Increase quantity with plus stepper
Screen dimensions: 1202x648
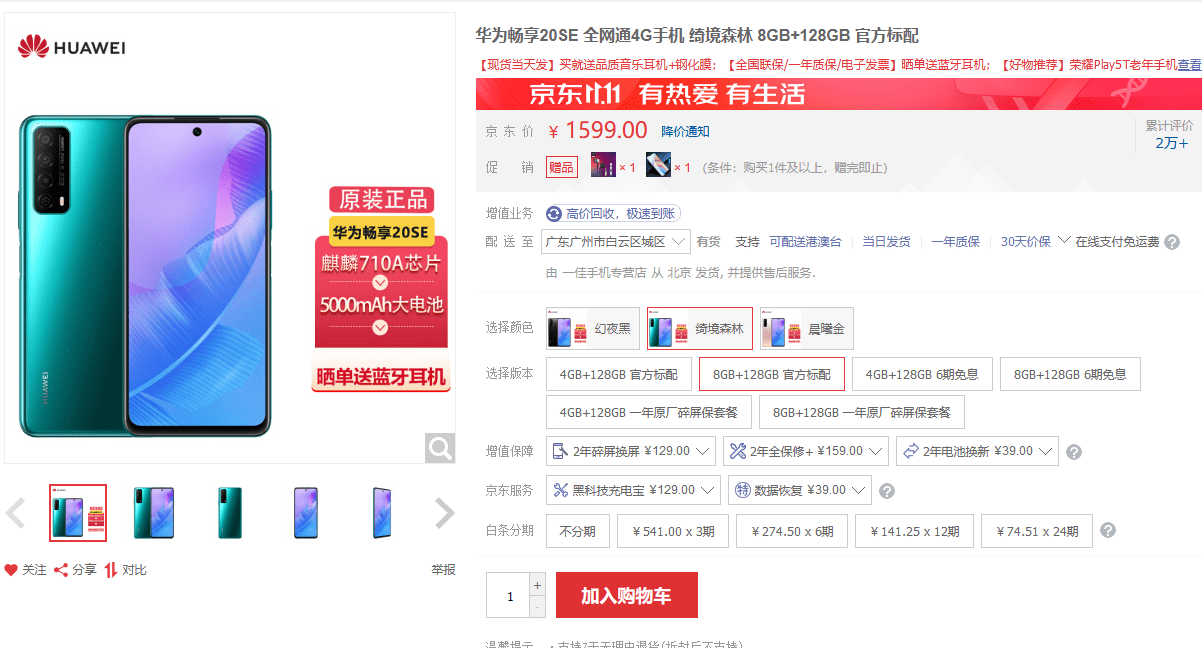[x=538, y=584]
